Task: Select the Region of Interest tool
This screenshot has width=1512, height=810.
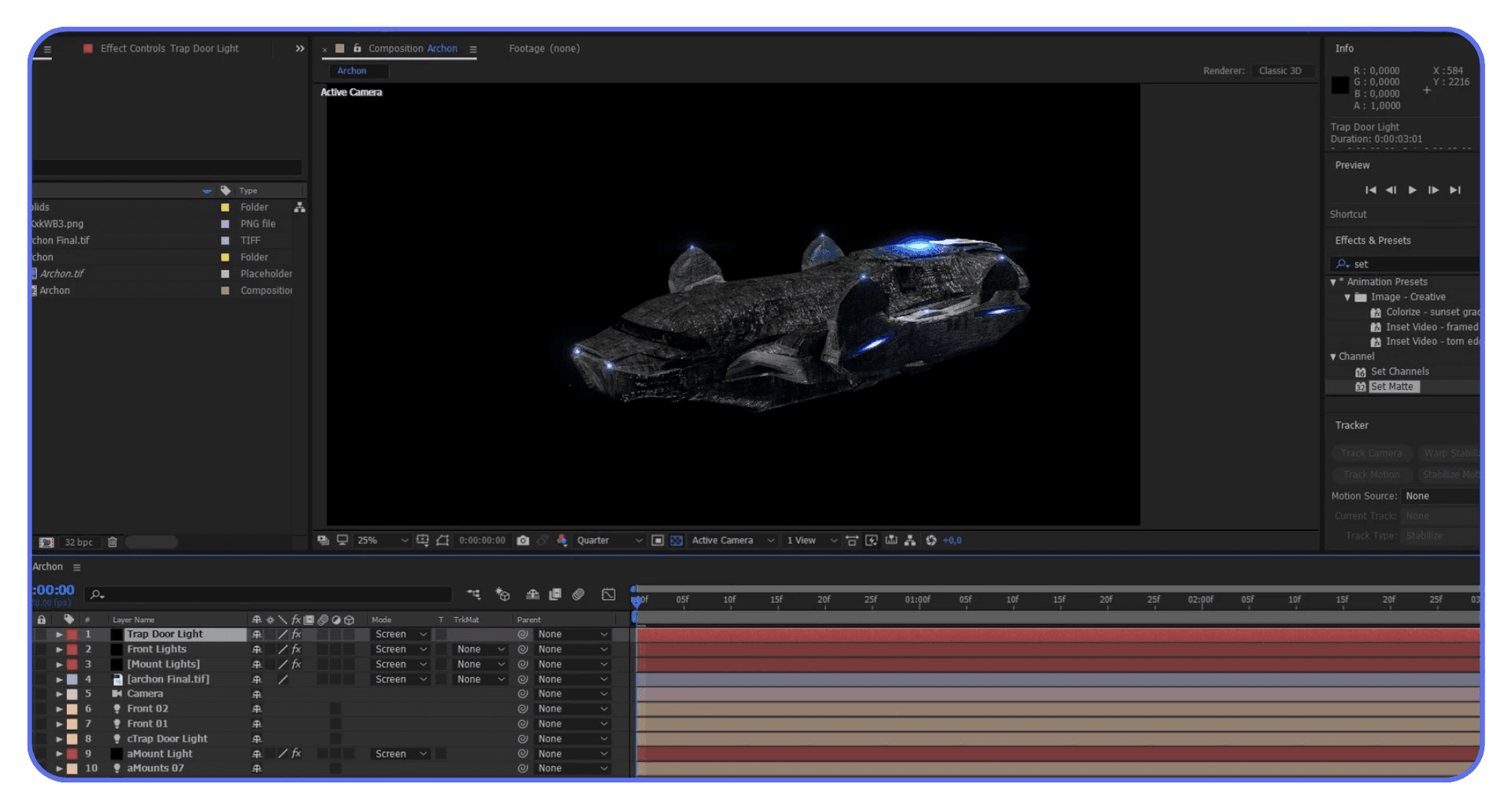Action: tap(443, 540)
